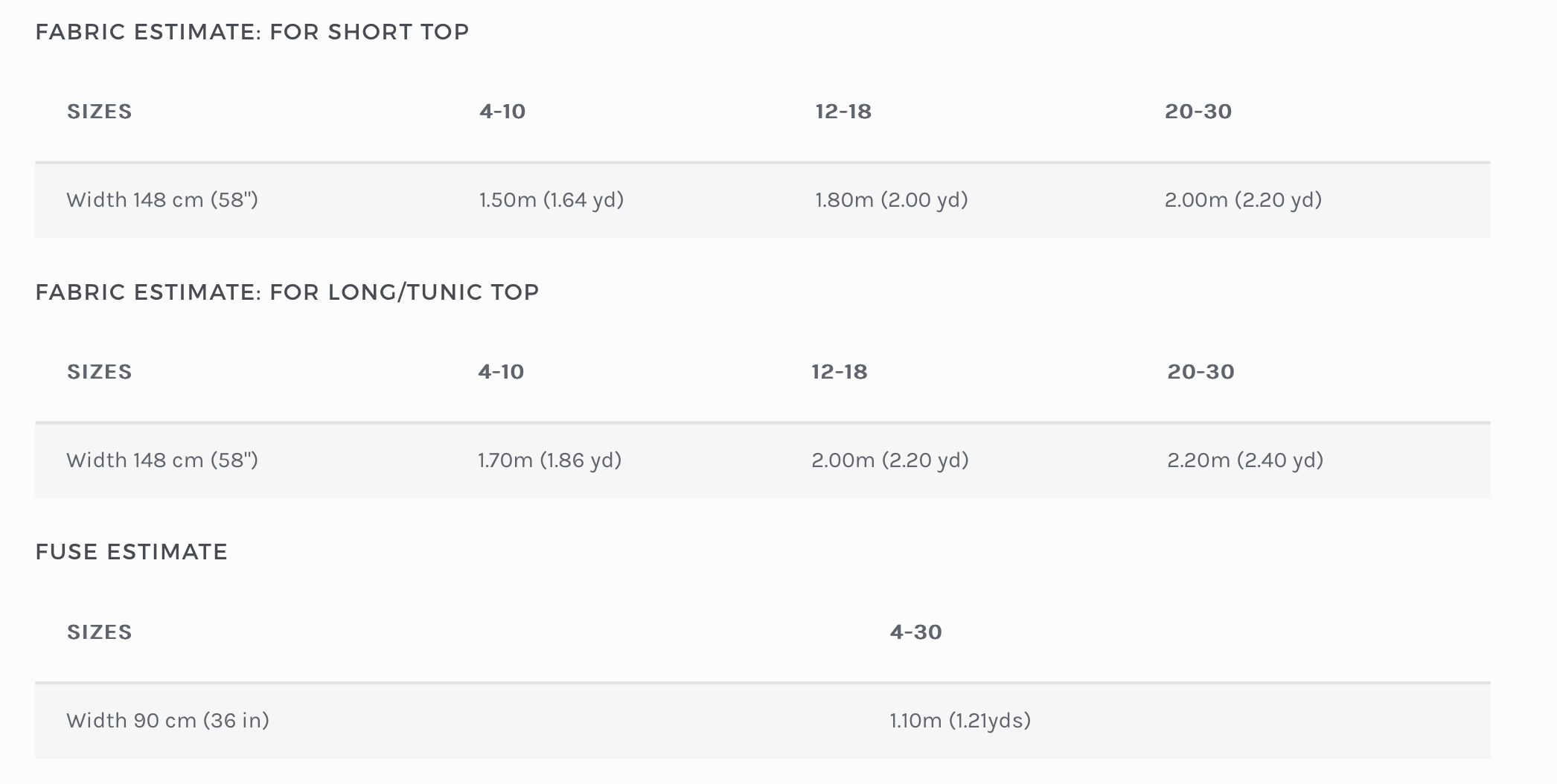
Task: Click 12-18 header in short top table
Action: tap(843, 112)
